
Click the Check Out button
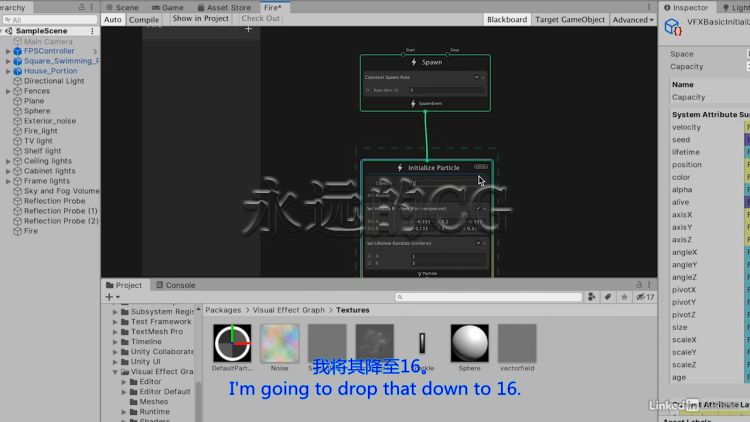260,18
